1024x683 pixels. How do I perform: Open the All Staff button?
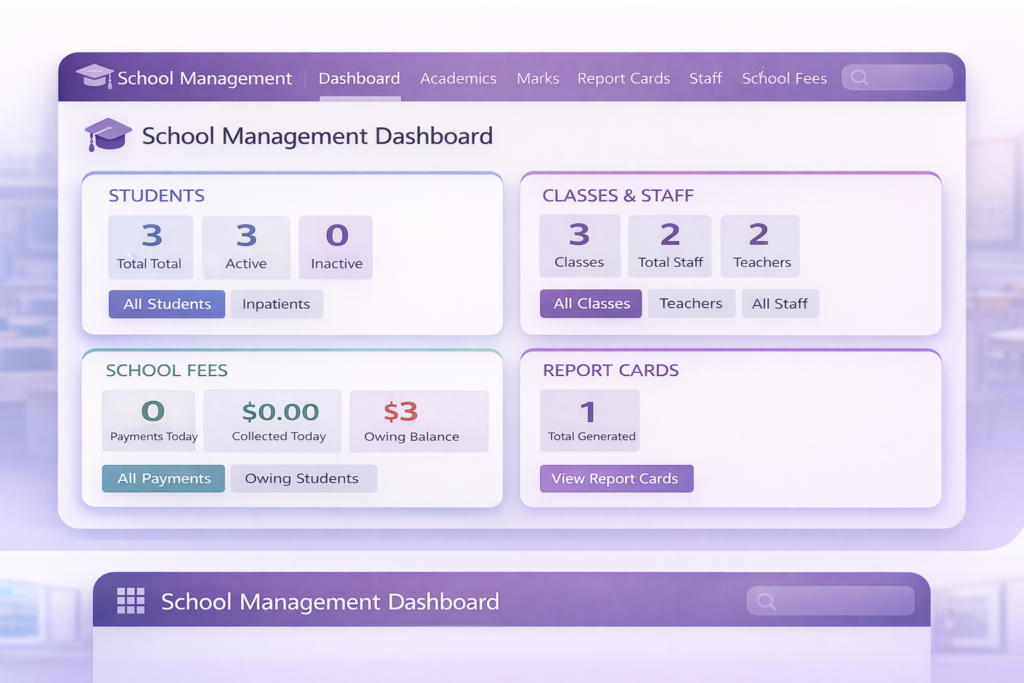coord(780,304)
